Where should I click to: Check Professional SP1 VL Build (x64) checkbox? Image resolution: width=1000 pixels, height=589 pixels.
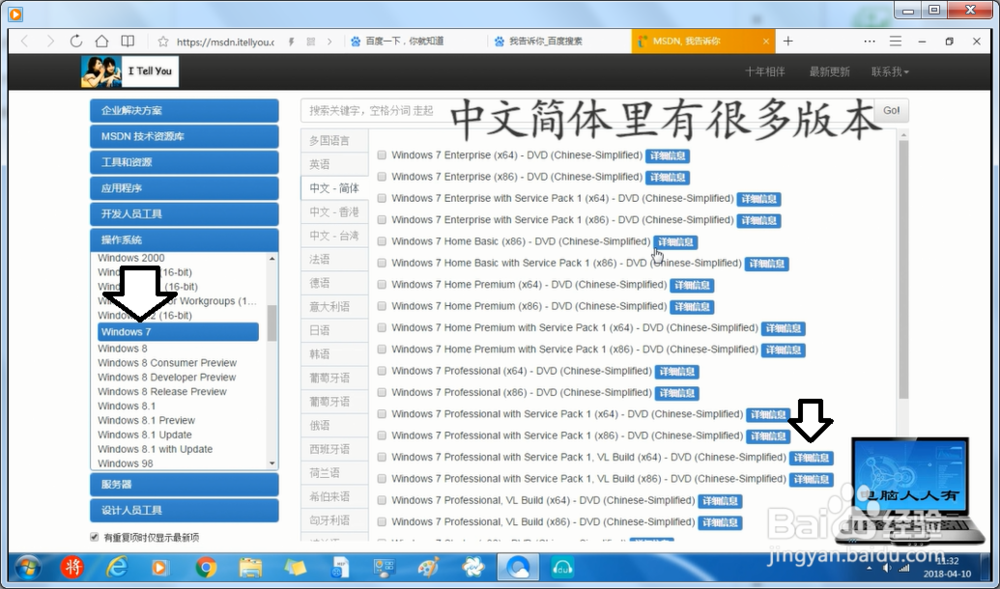pos(381,457)
